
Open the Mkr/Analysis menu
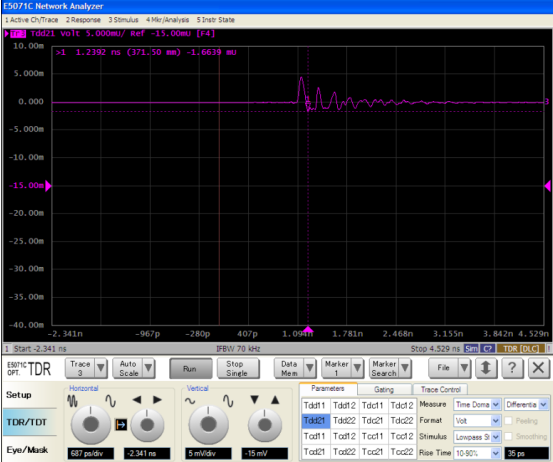pos(168,20)
